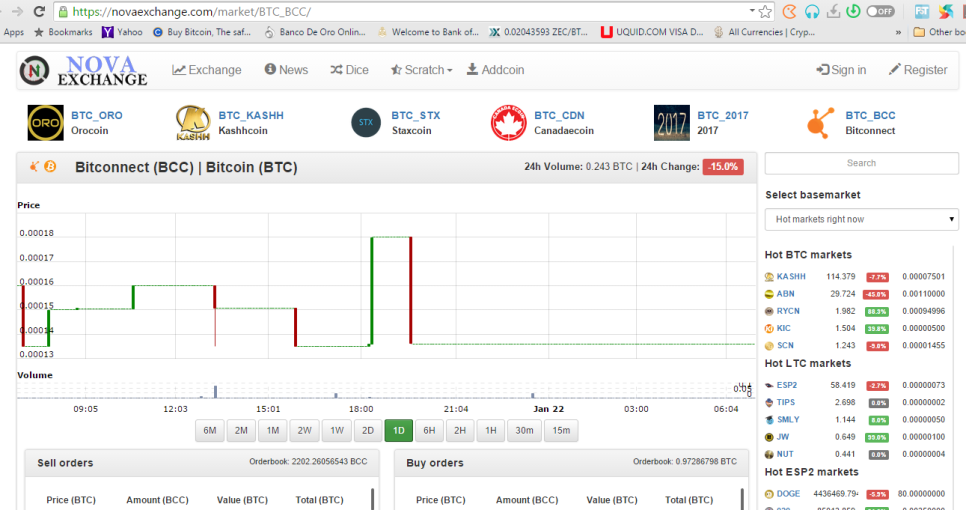
Task: Click the DOGE coin icon in ESP2 markets
Action: click(x=769, y=494)
